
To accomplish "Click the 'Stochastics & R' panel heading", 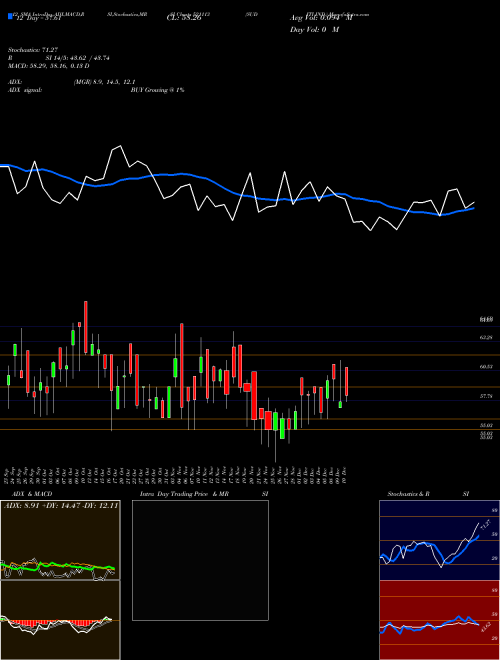I will pyautogui.click(x=409, y=494).
